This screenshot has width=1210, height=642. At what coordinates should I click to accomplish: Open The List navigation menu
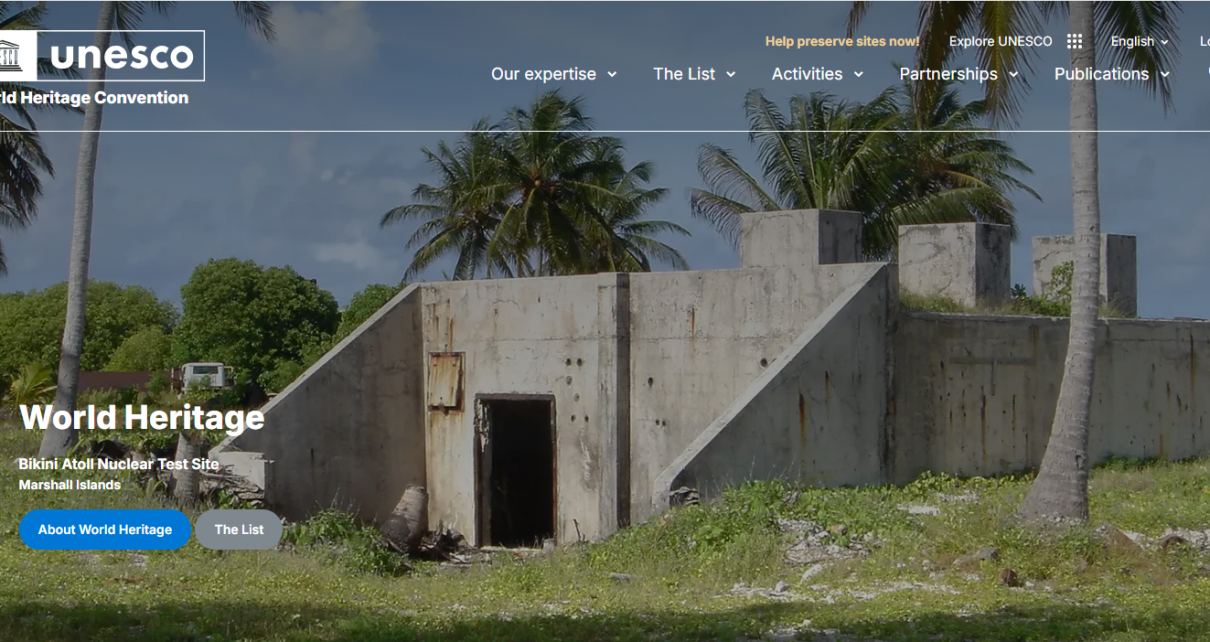click(694, 74)
